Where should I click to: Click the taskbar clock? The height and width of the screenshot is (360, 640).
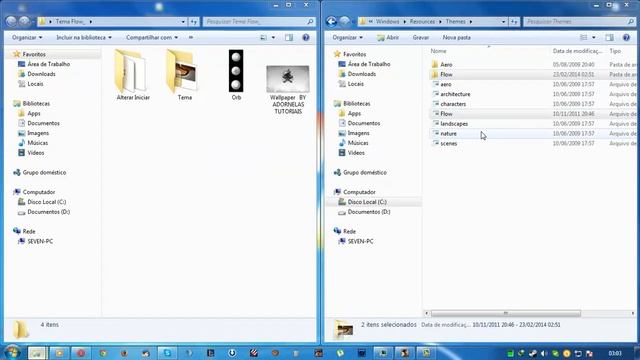pos(615,353)
